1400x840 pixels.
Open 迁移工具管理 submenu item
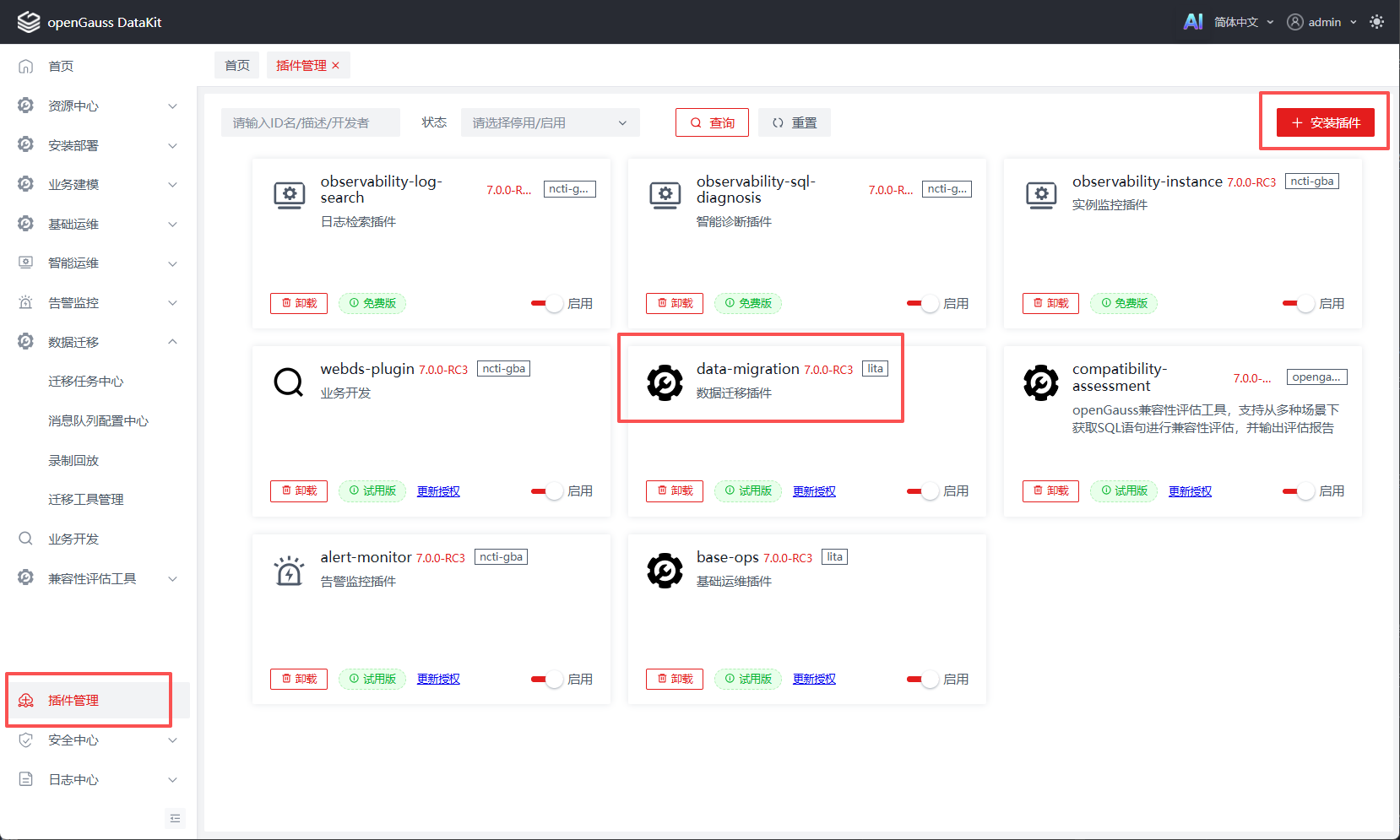coord(86,499)
